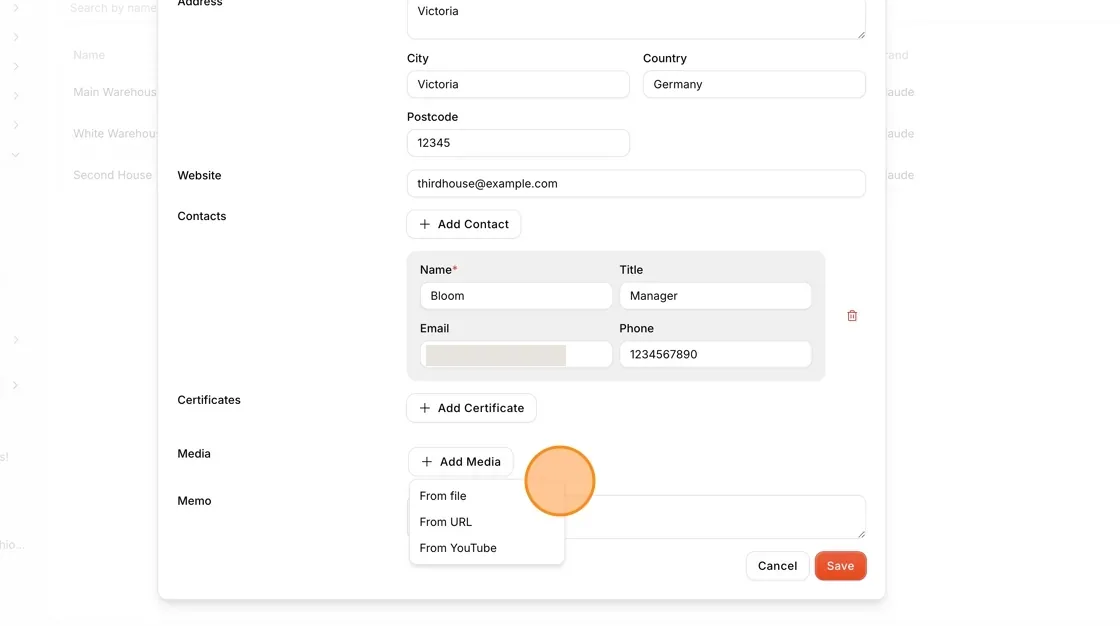Viewport: 1120px width, 626px height.
Task: Focus the contact Name field with Bloom
Action: tap(516, 296)
